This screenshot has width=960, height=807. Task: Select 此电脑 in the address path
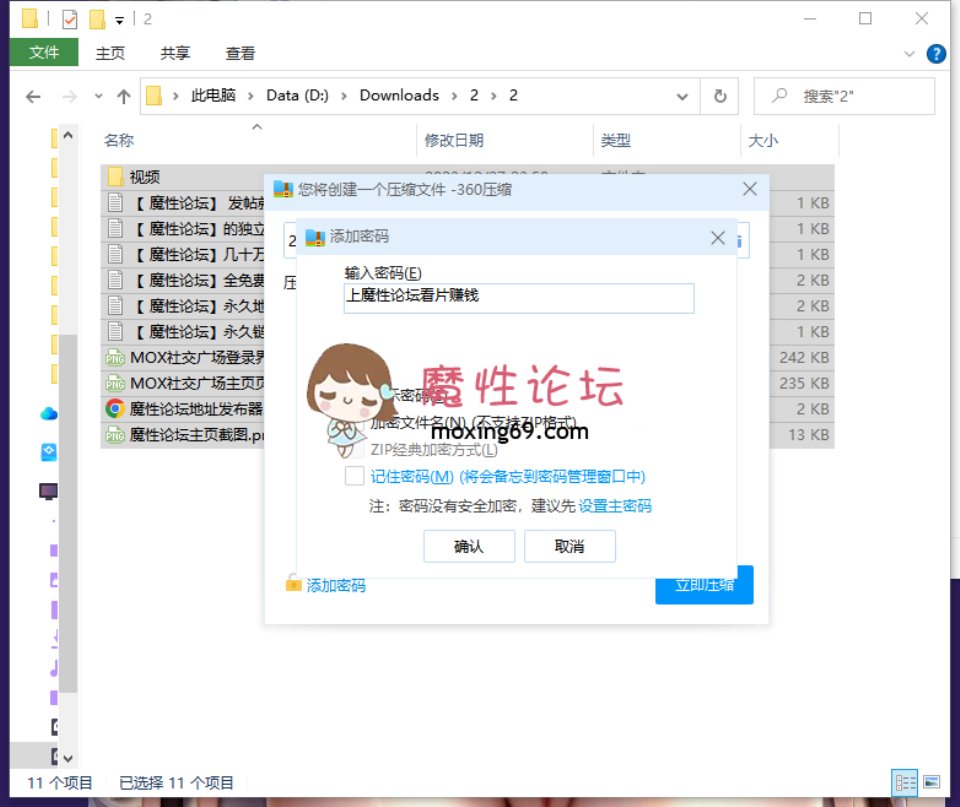click(213, 96)
